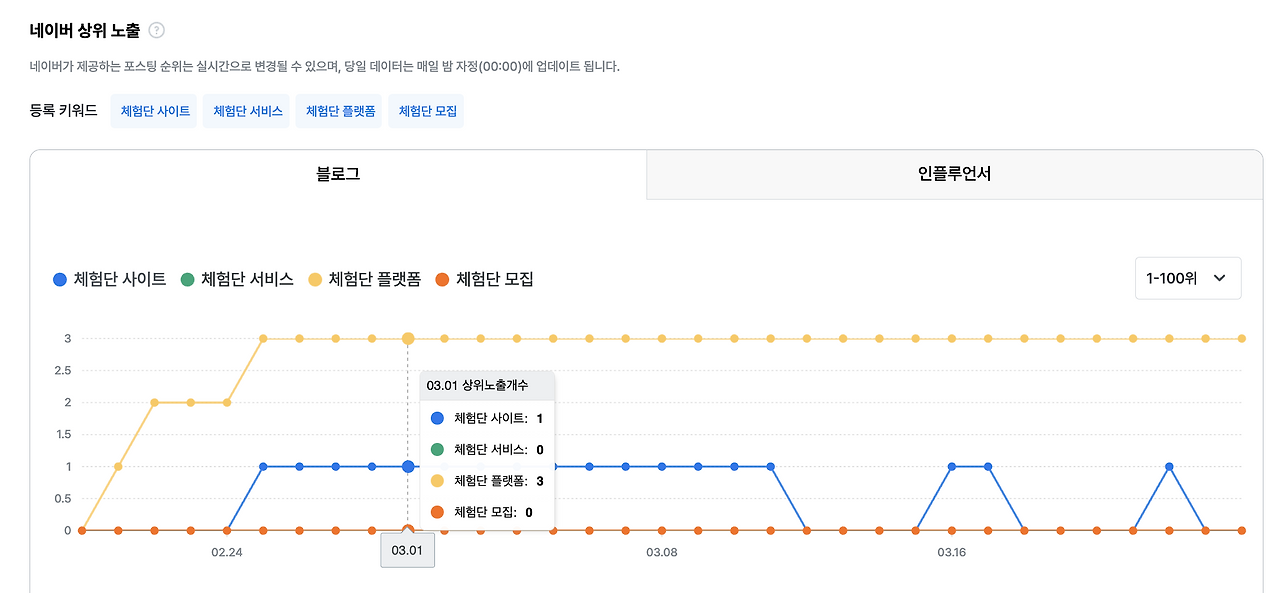Click the 체험단 서비스 keyword chip
The image size is (1280, 593).
tap(246, 110)
